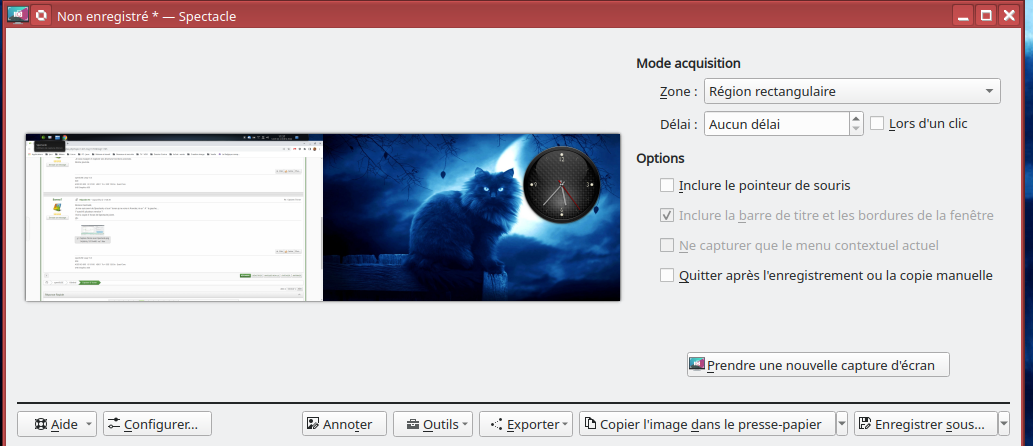Click the pin window button in title bar
1033x446 pixels.
click(41, 15)
